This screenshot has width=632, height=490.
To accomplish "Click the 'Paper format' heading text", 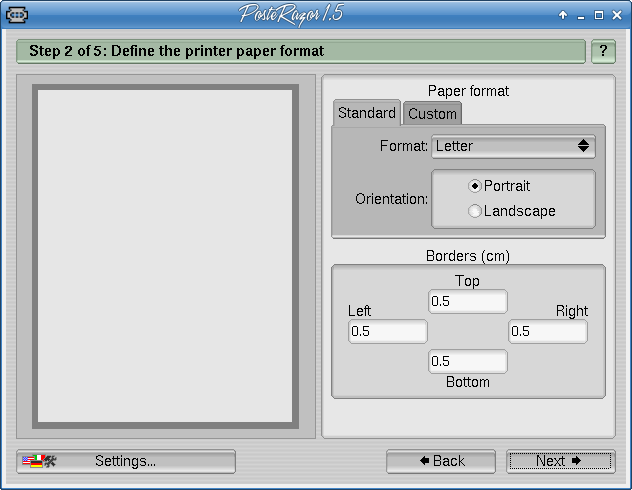I will (x=468, y=91).
